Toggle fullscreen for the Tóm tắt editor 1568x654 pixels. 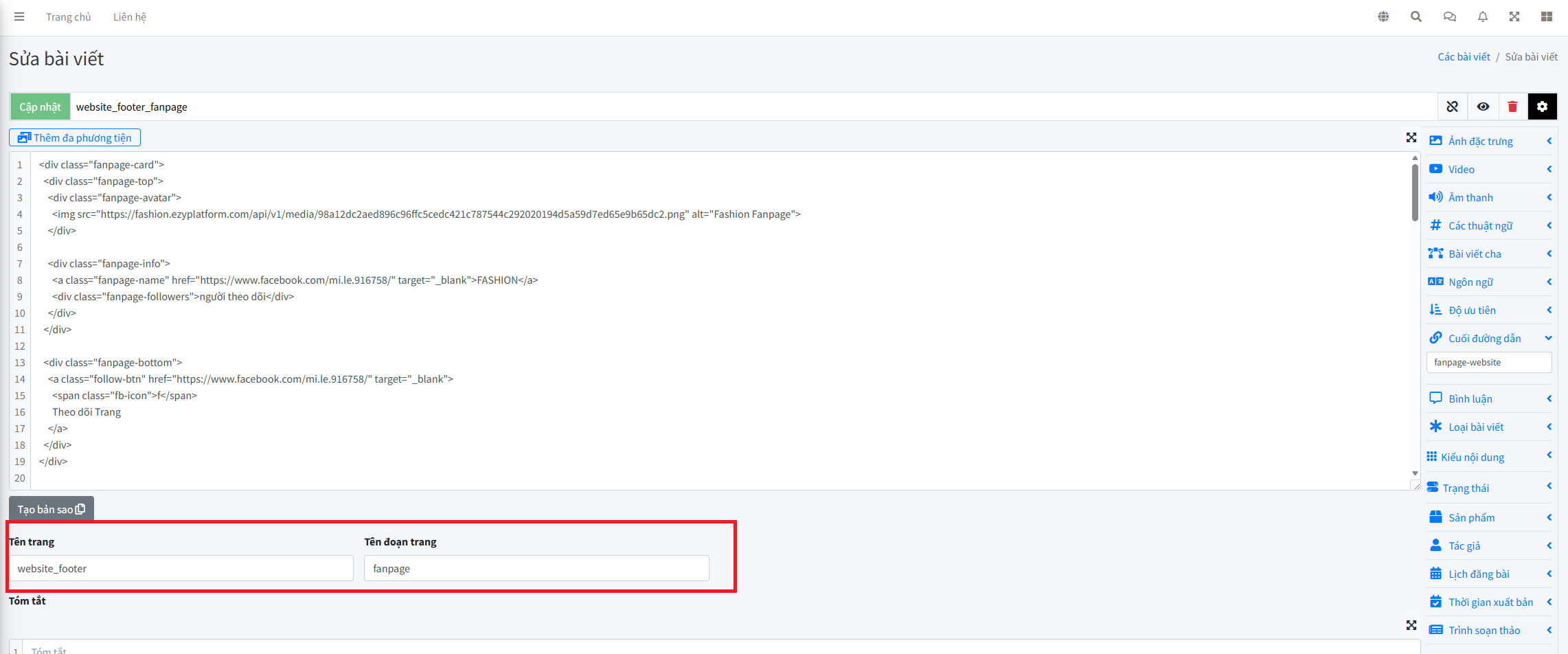(1411, 625)
